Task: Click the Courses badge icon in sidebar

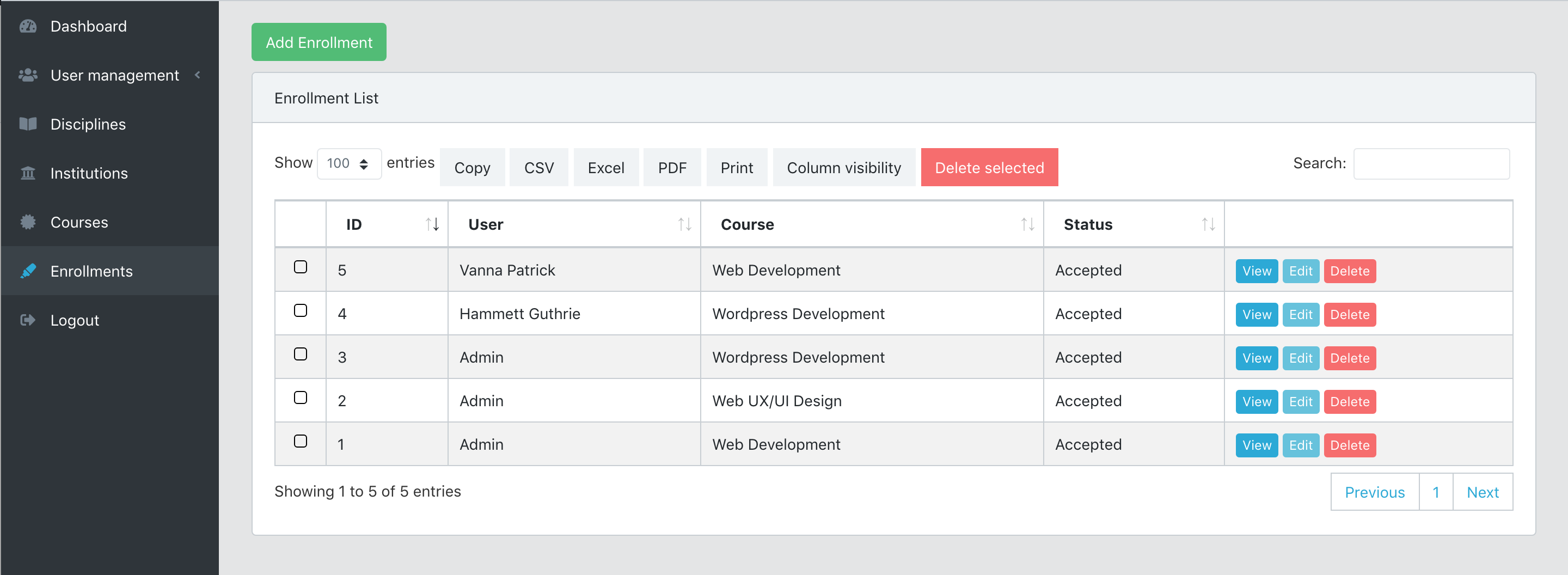Action: pyautogui.click(x=28, y=222)
